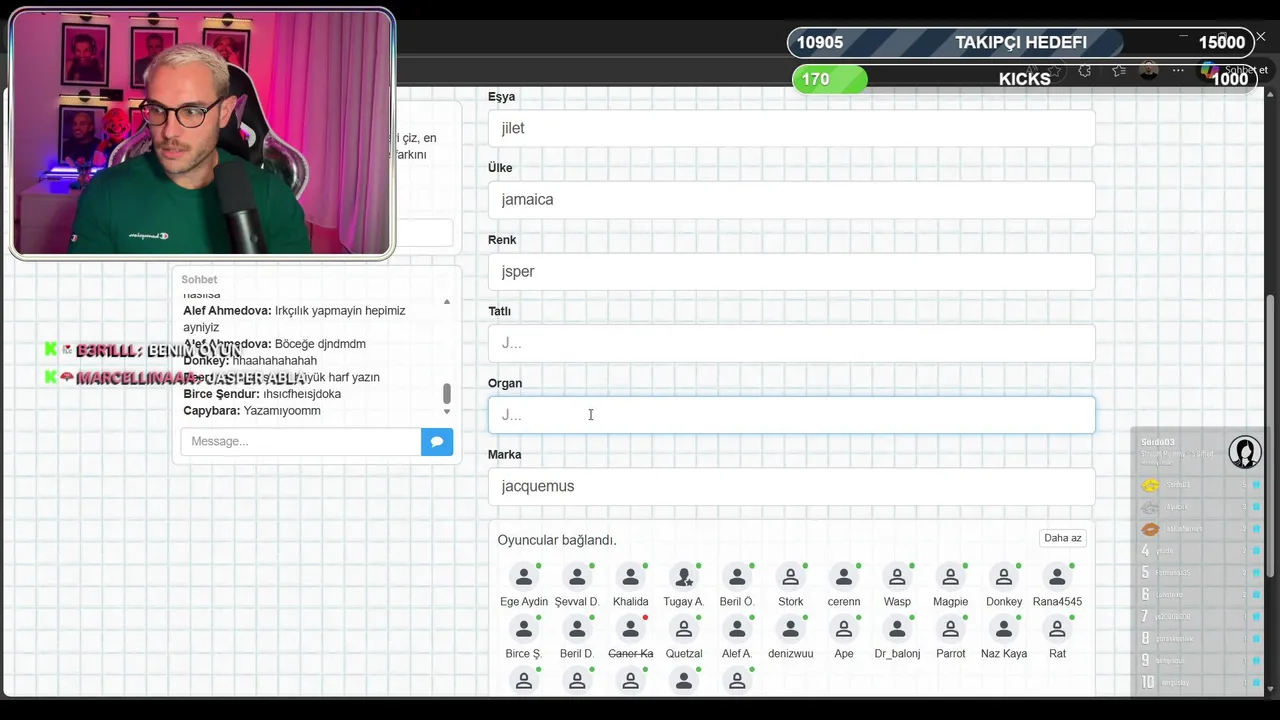Click the Organ field label
Image resolution: width=1280 pixels, height=720 pixels.
pos(505,383)
